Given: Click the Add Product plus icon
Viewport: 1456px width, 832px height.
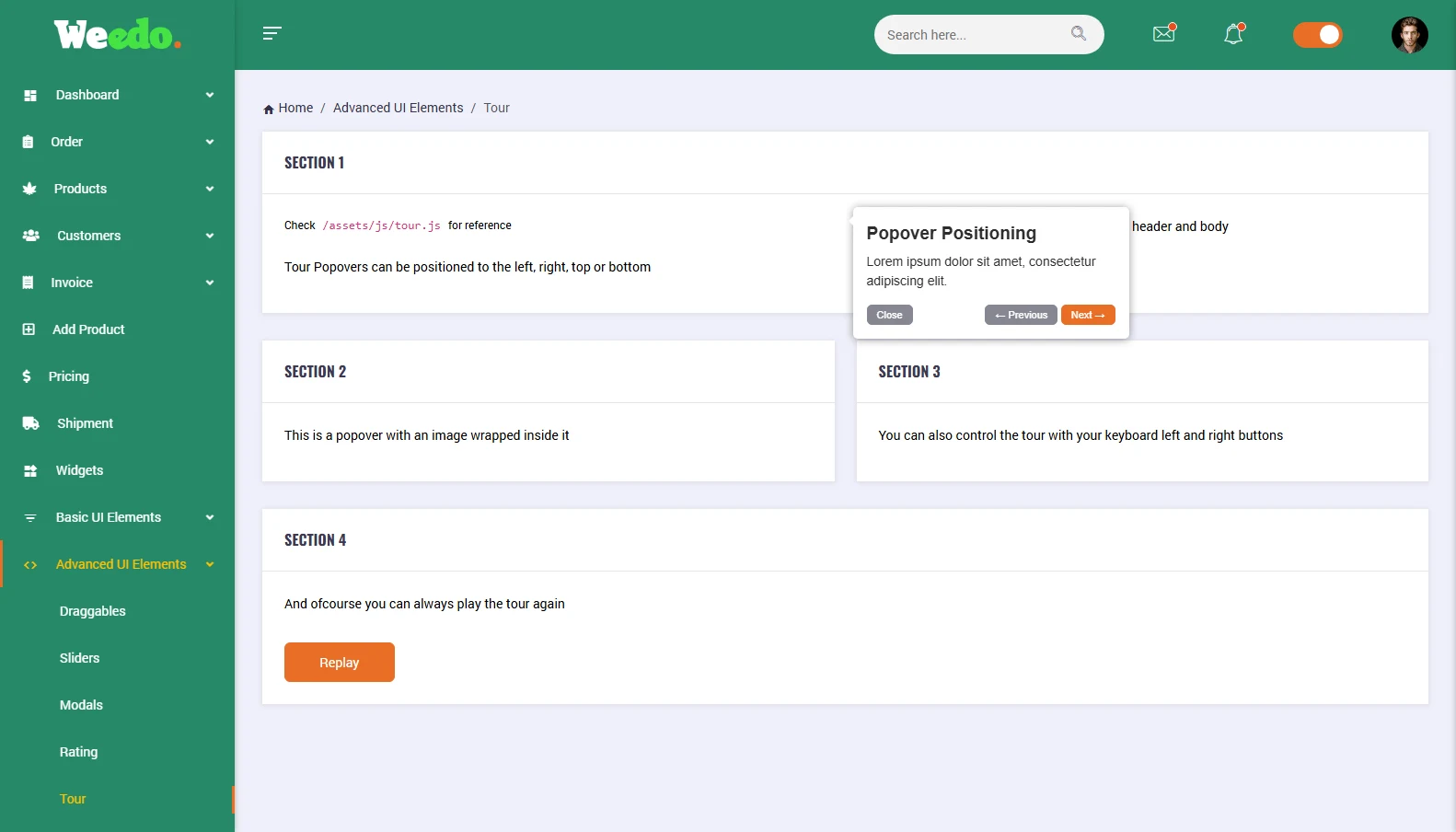Looking at the screenshot, I should tap(29, 329).
